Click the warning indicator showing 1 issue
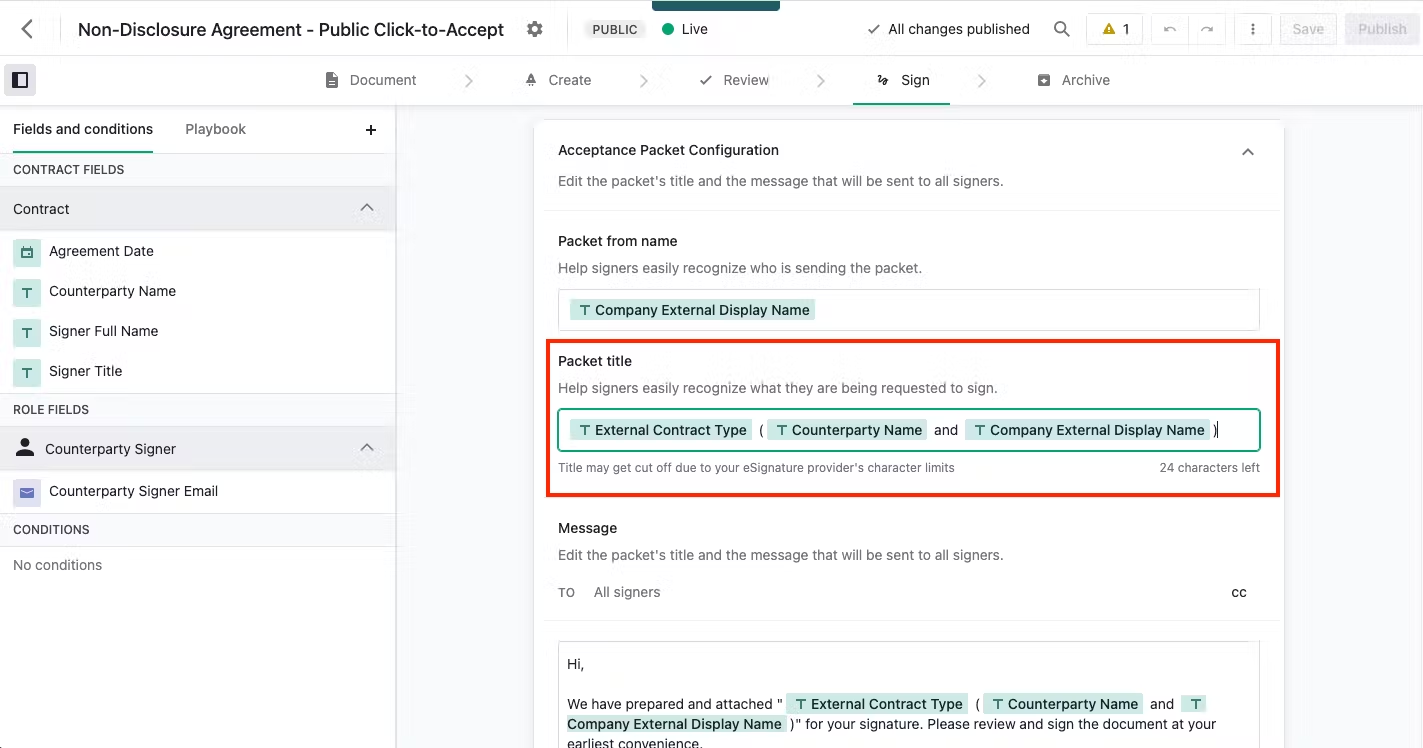The width and height of the screenshot is (1423, 748). (1113, 29)
